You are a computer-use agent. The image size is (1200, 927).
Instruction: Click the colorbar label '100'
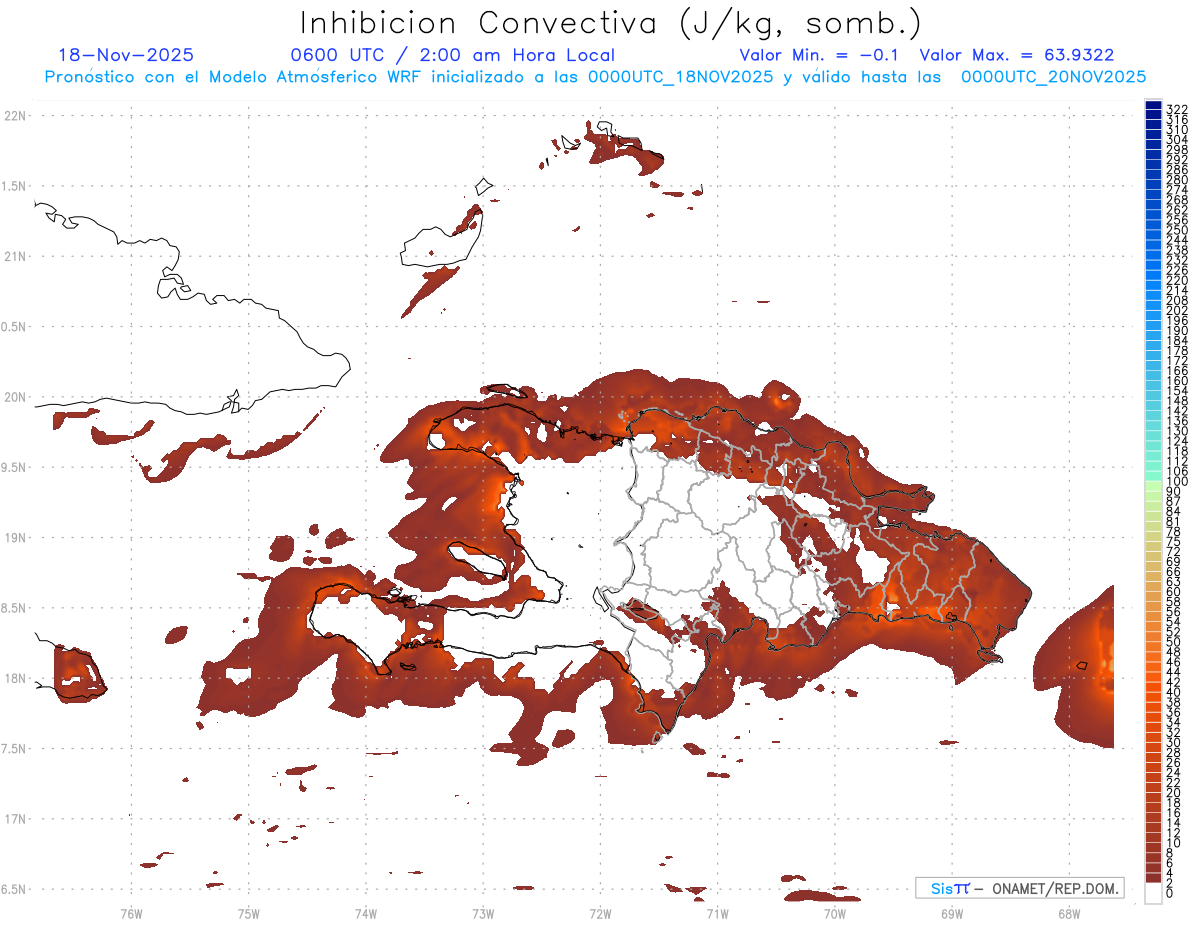tap(1176, 482)
